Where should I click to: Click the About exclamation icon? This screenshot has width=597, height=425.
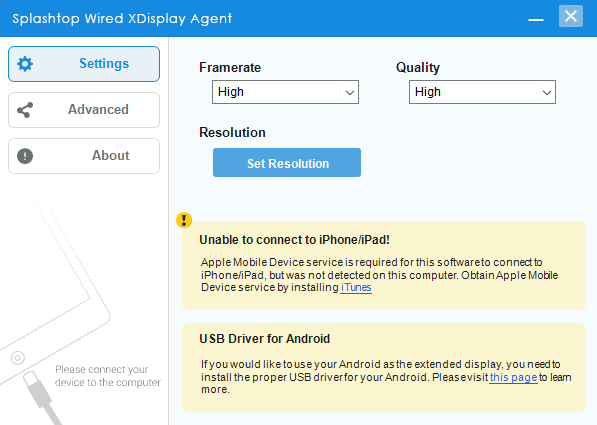(x=25, y=156)
